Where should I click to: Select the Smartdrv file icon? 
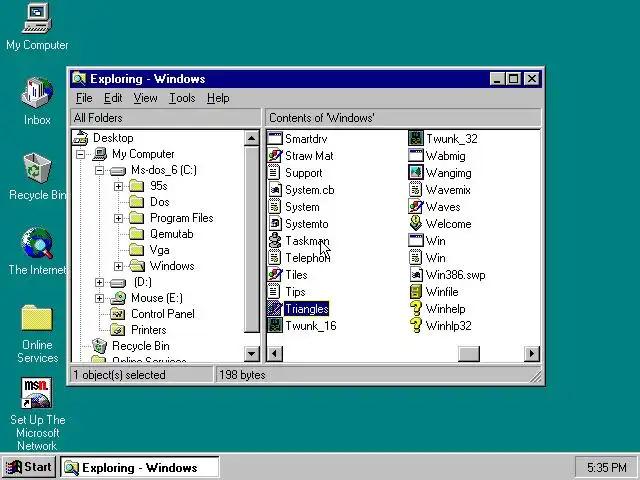pyautogui.click(x=275, y=138)
